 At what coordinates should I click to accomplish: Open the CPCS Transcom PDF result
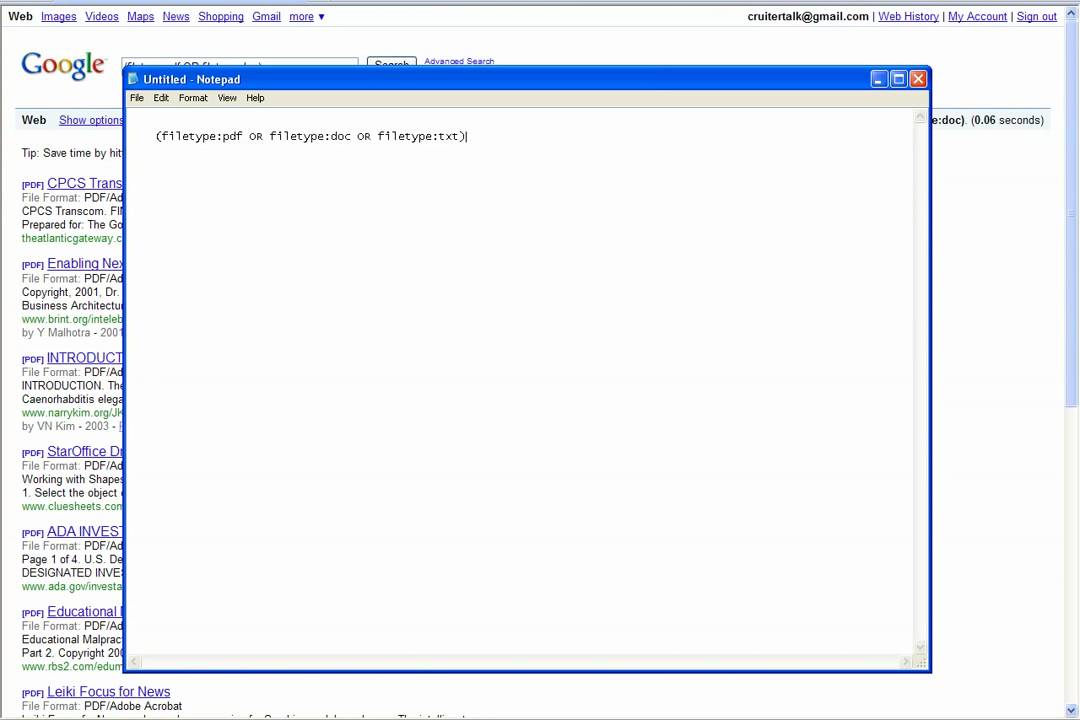pyautogui.click(x=84, y=183)
